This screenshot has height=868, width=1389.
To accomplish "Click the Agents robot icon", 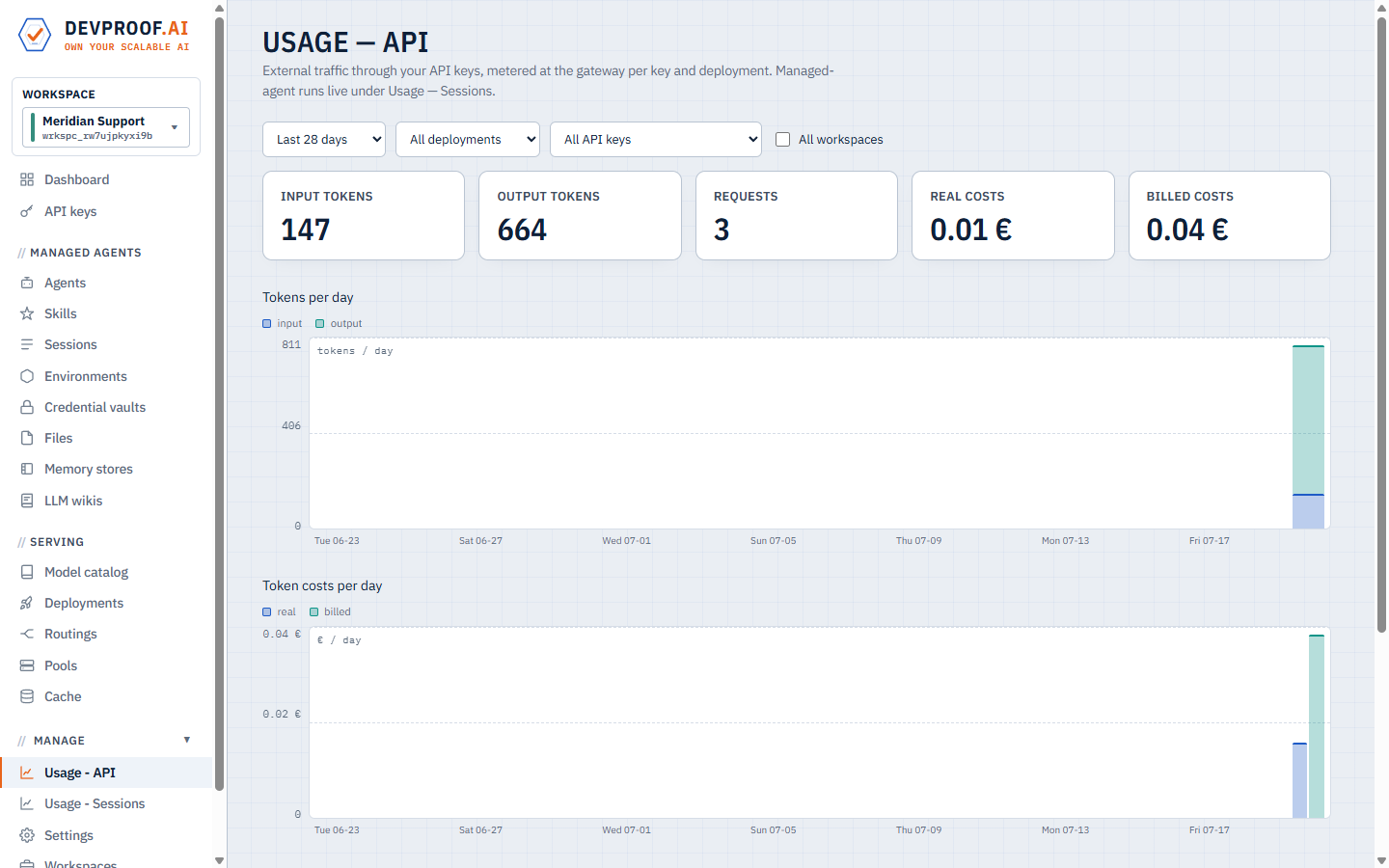I will point(27,283).
